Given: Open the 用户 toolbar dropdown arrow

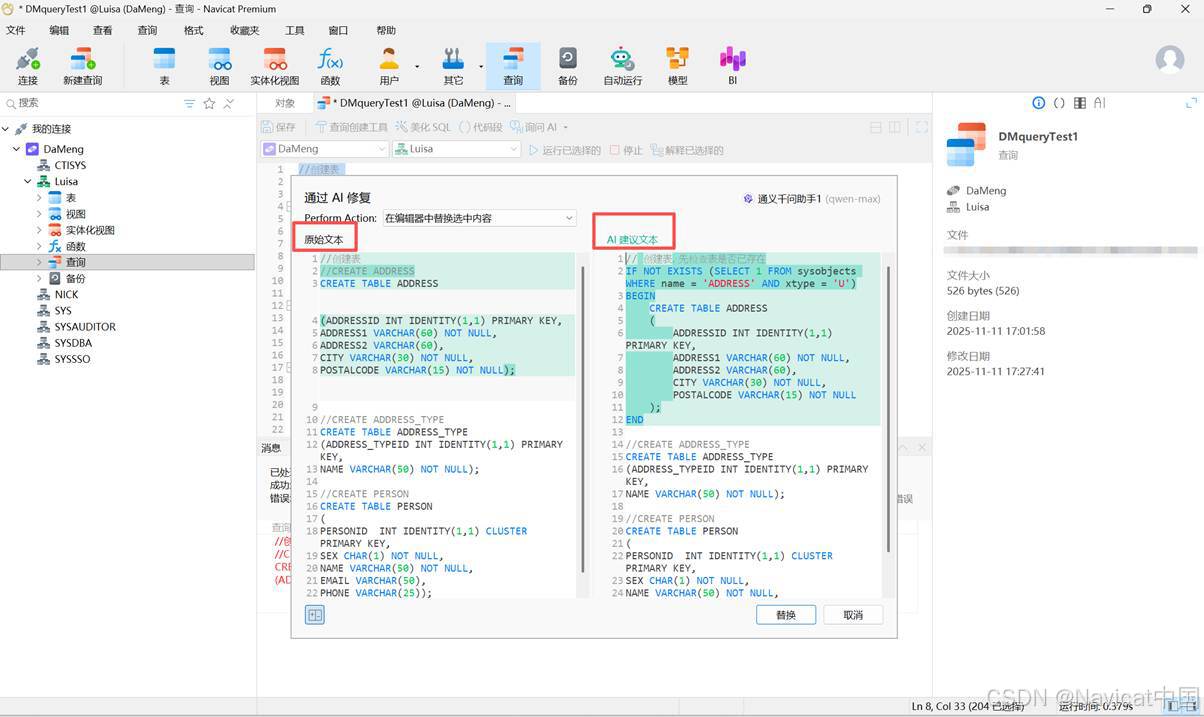Looking at the screenshot, I should [x=417, y=67].
